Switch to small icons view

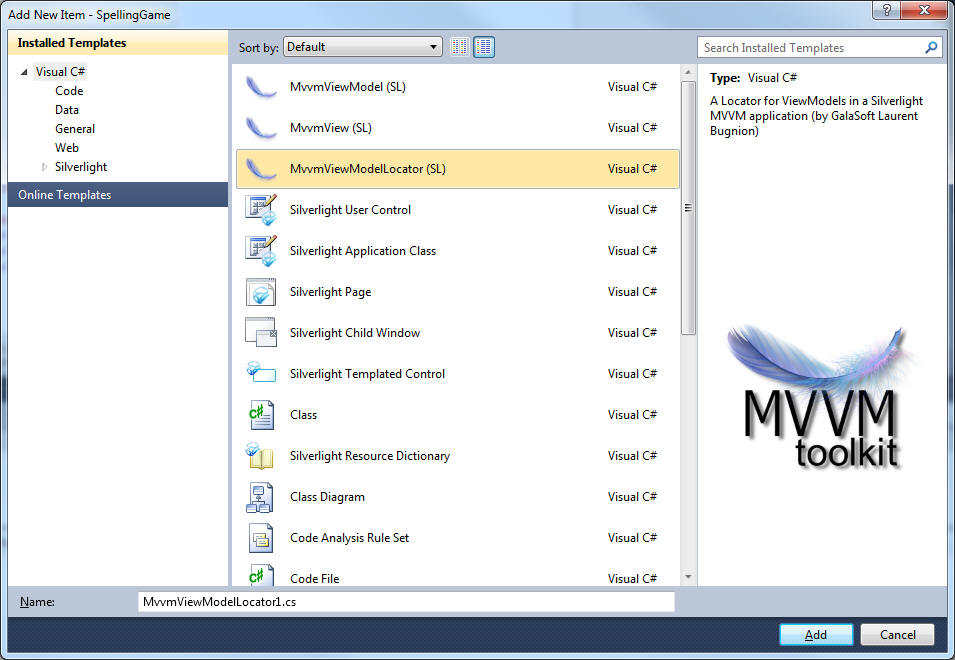(x=459, y=46)
